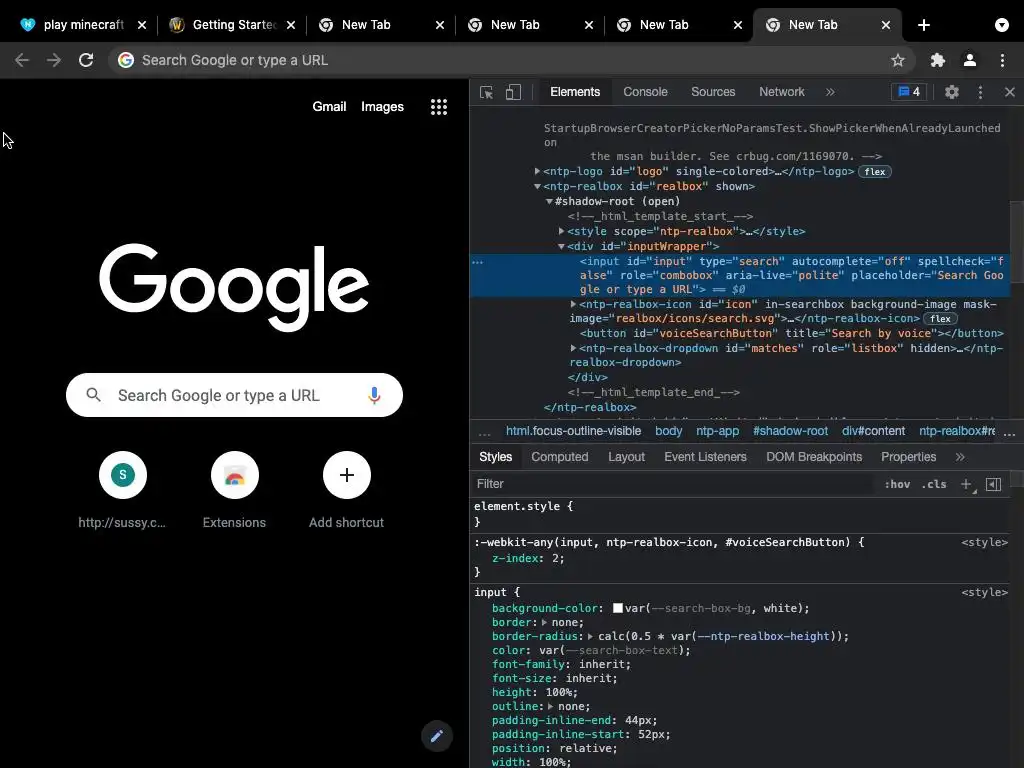Expand the ntp-realbox-dropdown matches node

pyautogui.click(x=573, y=348)
